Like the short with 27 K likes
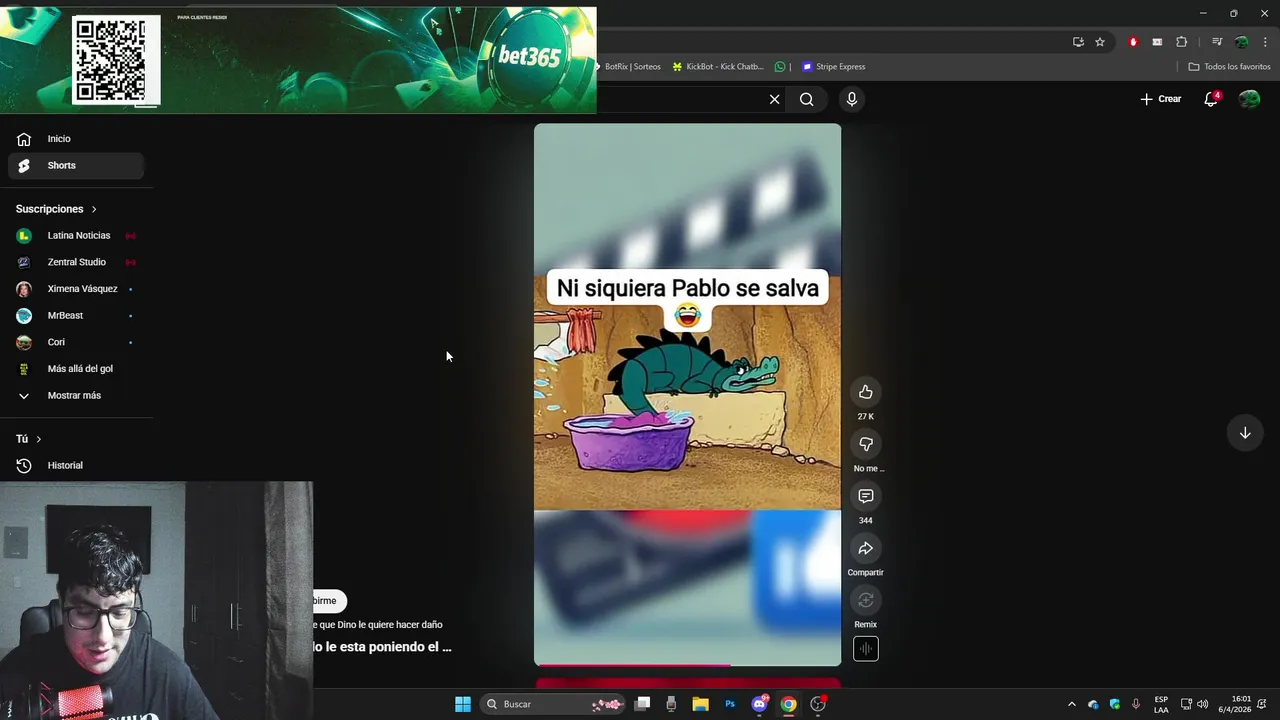 (865, 392)
